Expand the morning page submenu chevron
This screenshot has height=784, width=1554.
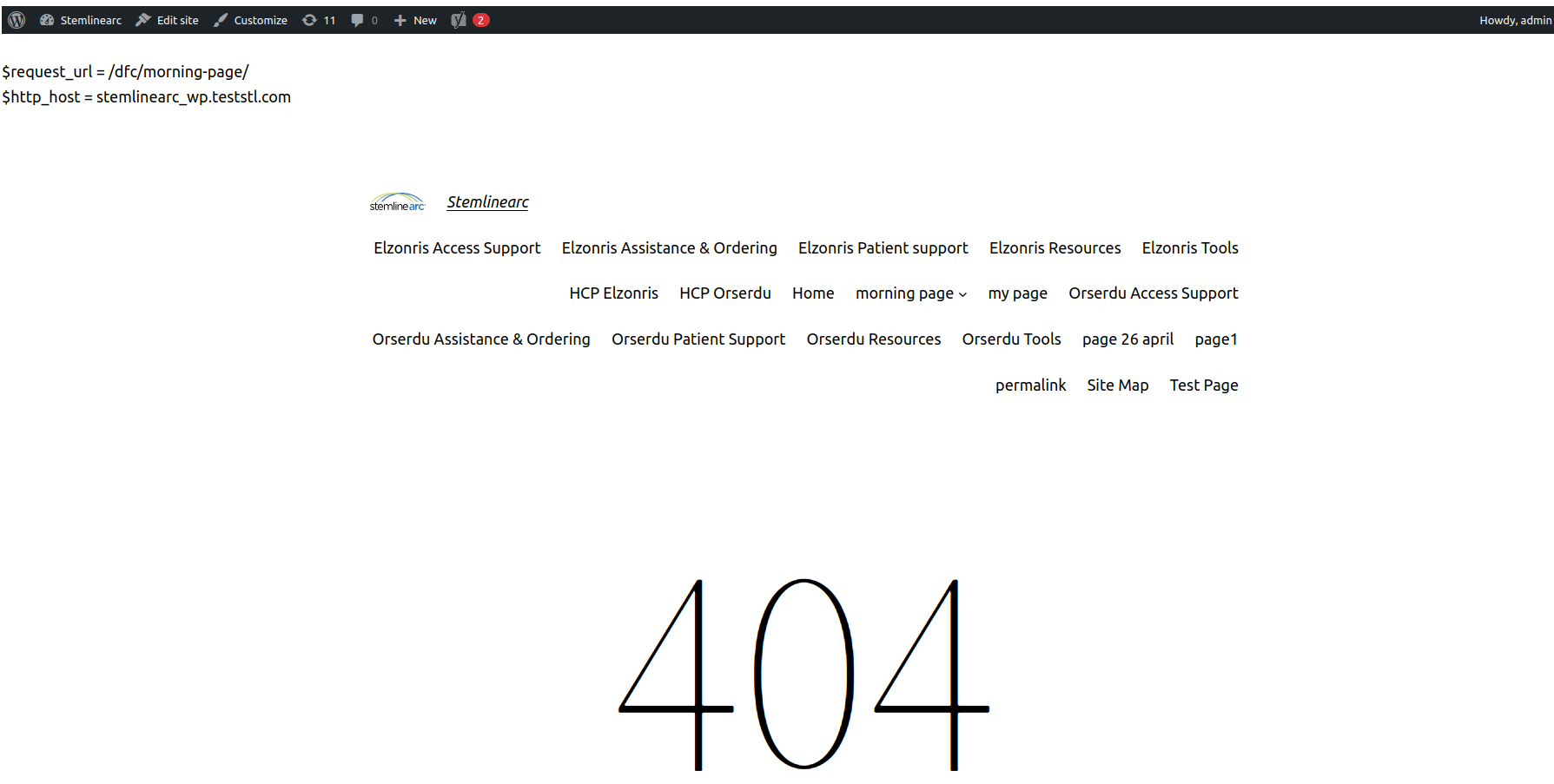(x=962, y=294)
